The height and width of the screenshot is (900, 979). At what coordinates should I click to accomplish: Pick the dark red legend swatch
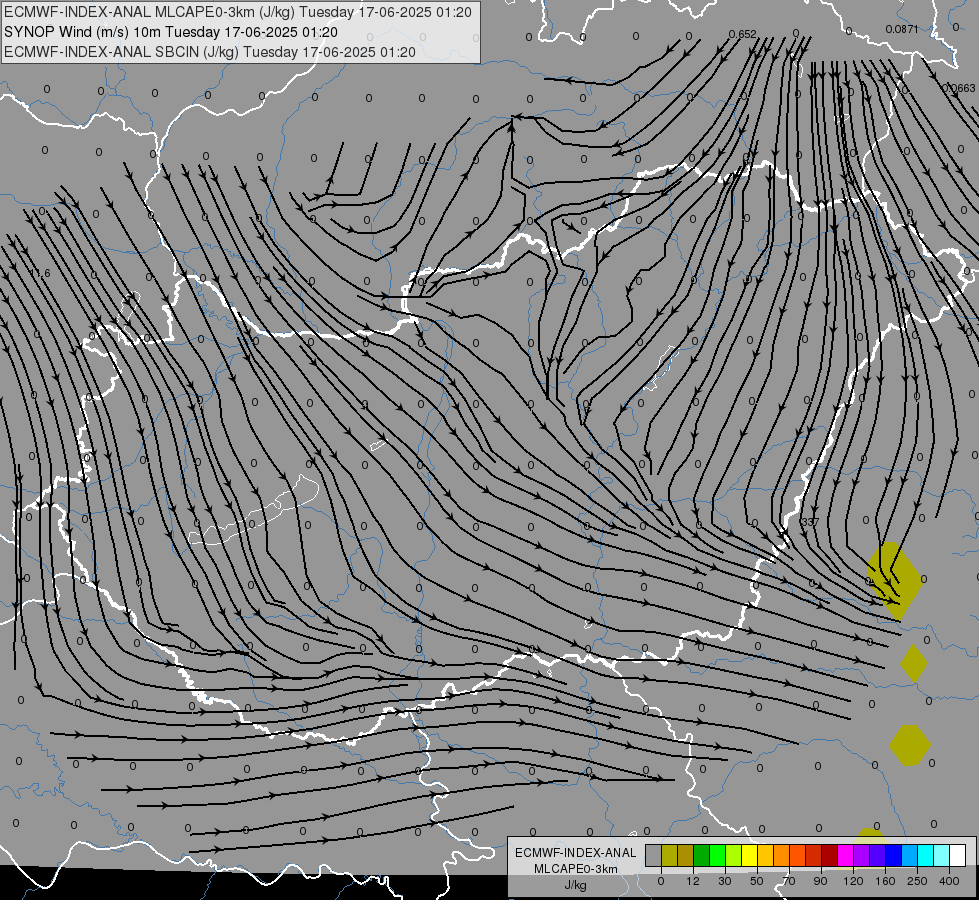tap(829, 855)
